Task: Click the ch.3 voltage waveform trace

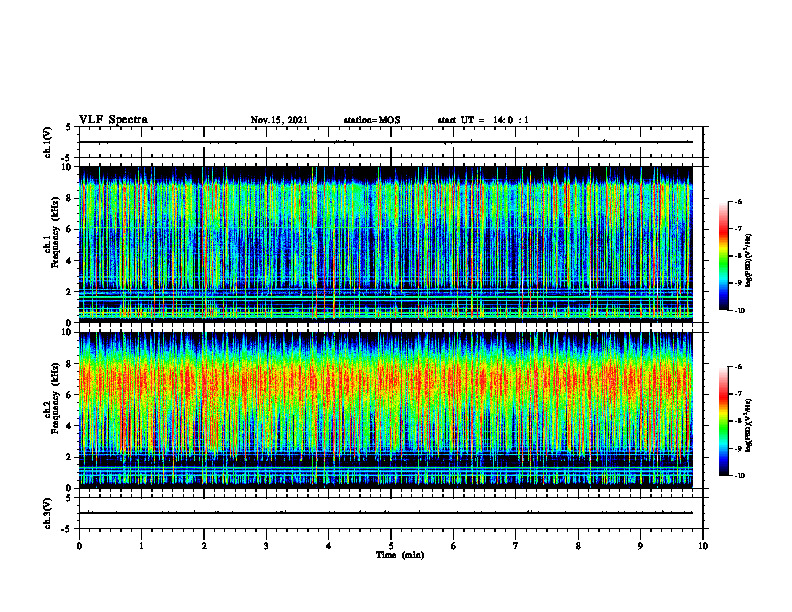Action: click(386, 513)
